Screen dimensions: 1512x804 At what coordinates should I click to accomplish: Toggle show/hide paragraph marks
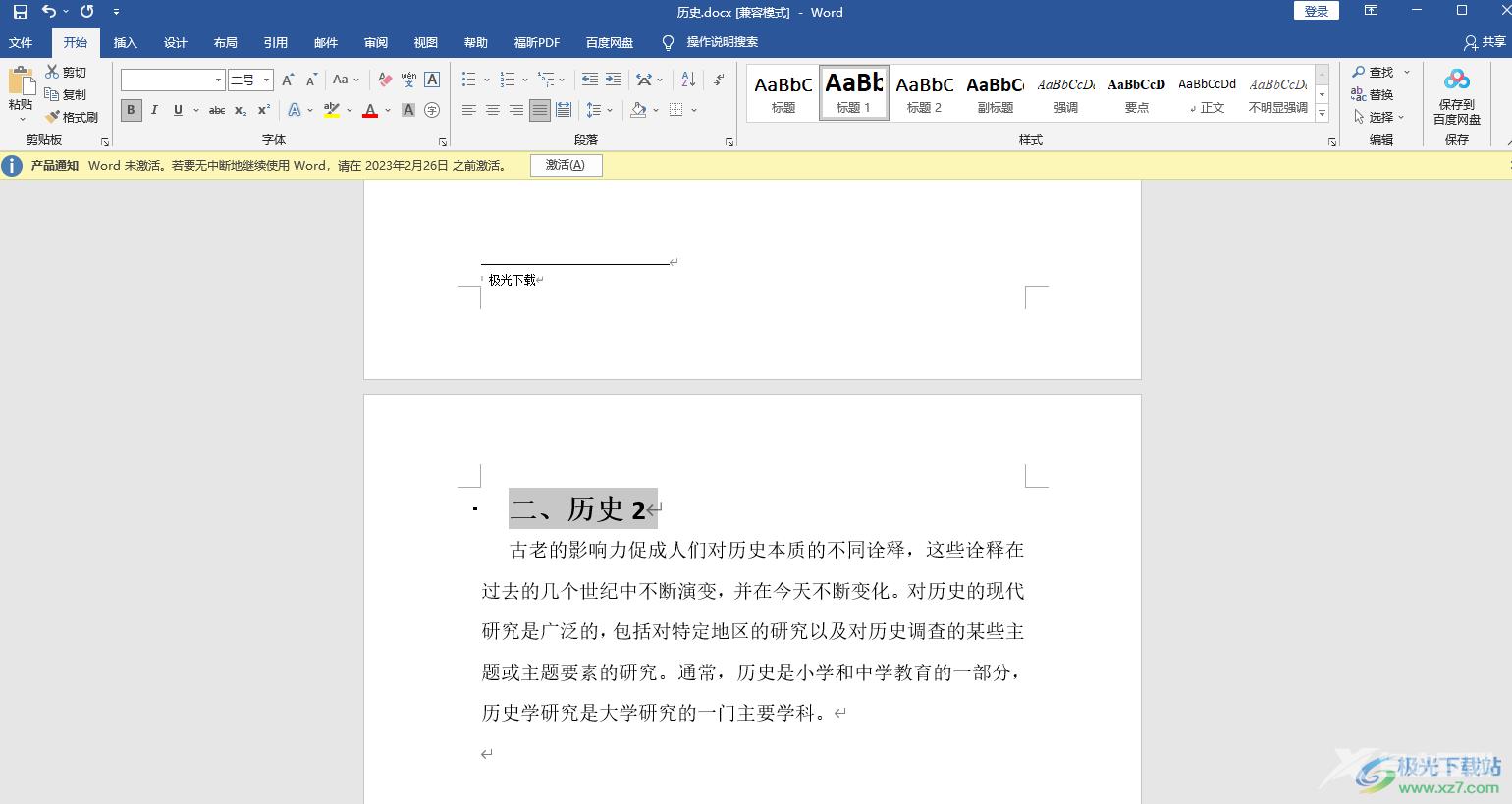coord(719,80)
